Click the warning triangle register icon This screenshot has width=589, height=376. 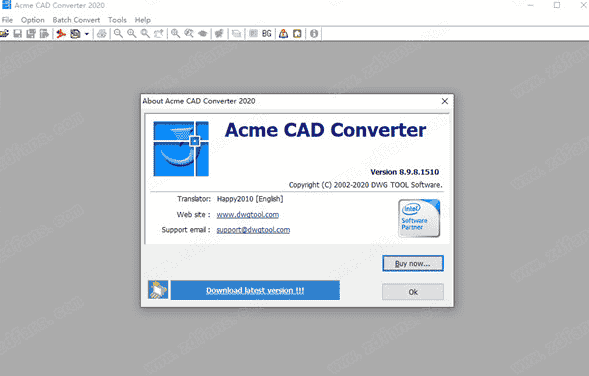(x=284, y=34)
